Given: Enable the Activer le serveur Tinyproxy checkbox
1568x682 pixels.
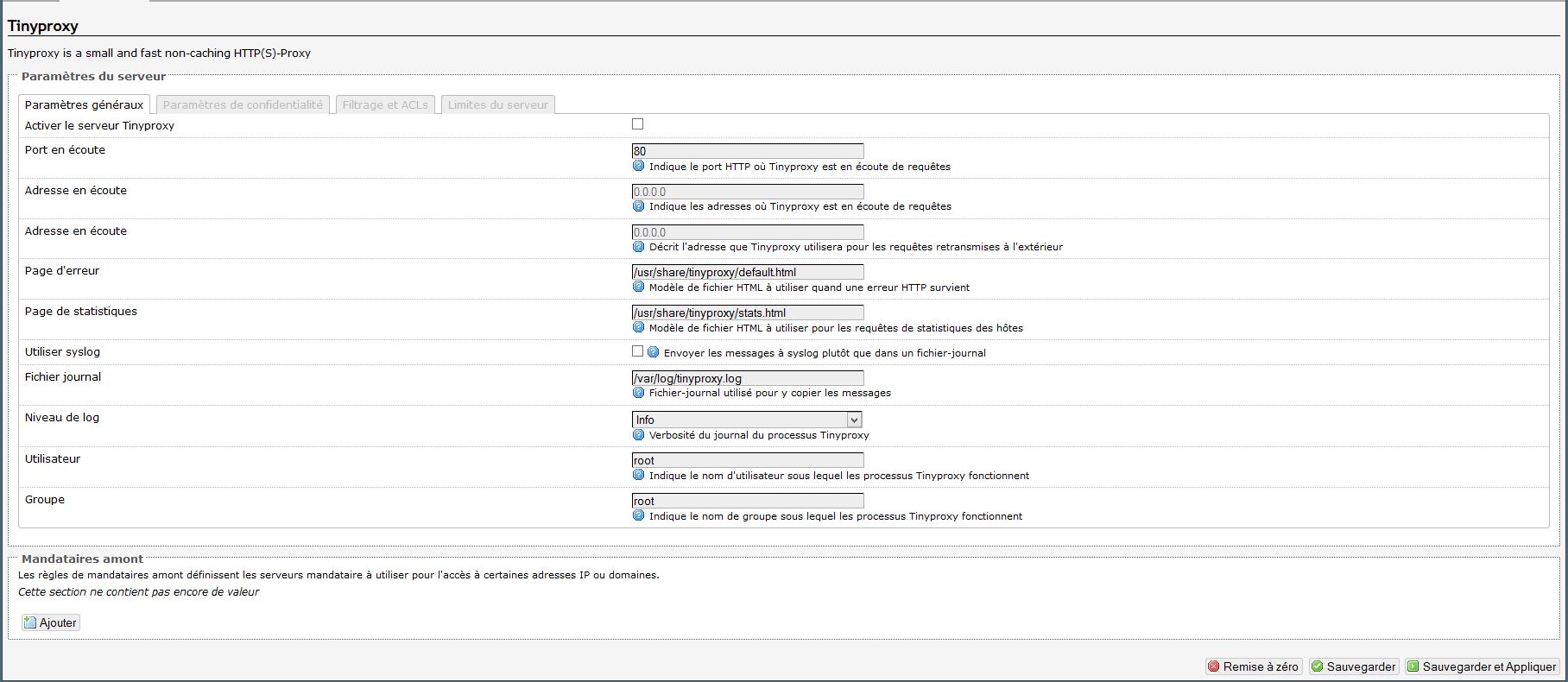Looking at the screenshot, I should point(638,124).
